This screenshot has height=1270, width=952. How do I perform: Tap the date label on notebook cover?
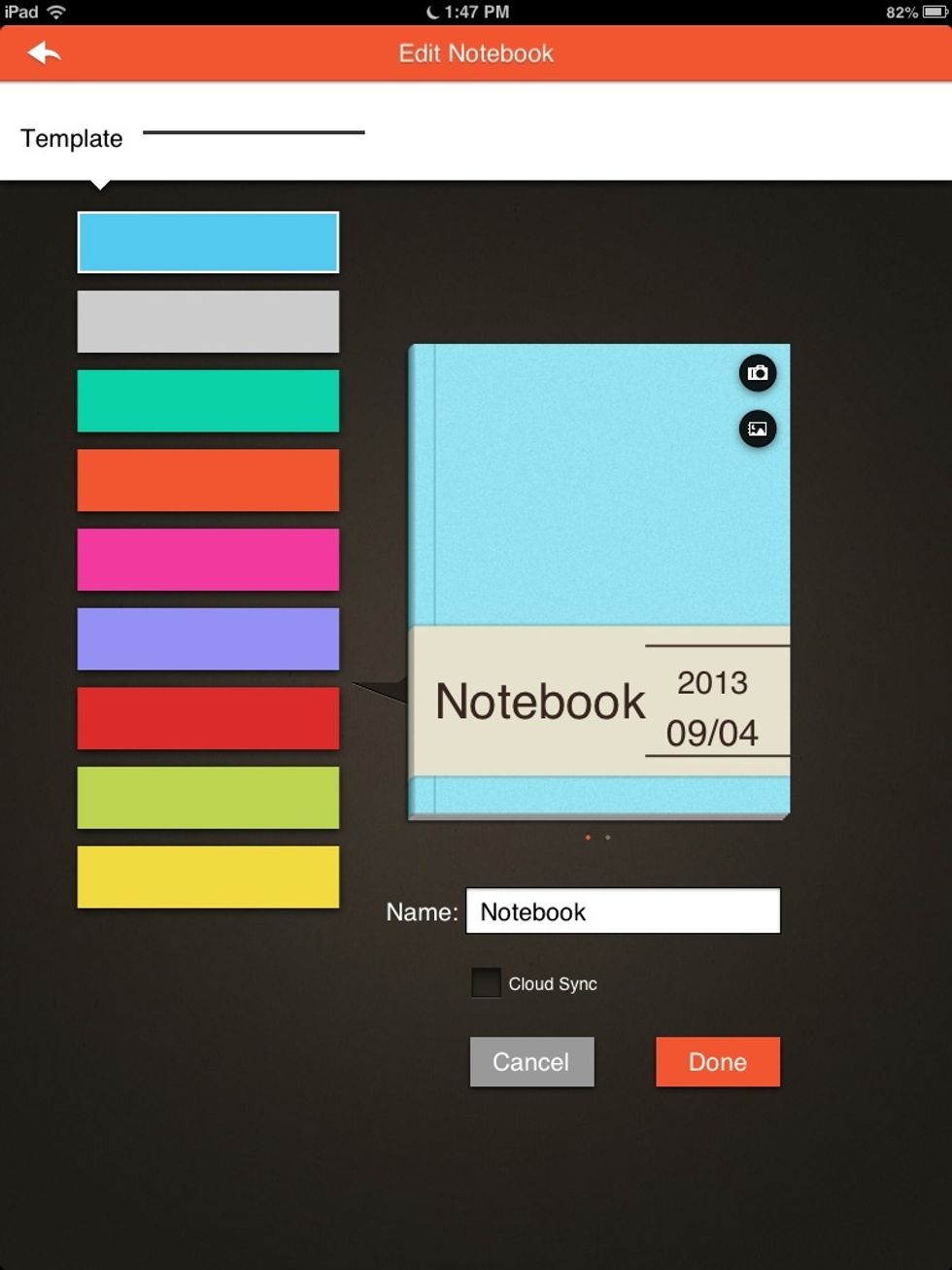click(x=713, y=707)
